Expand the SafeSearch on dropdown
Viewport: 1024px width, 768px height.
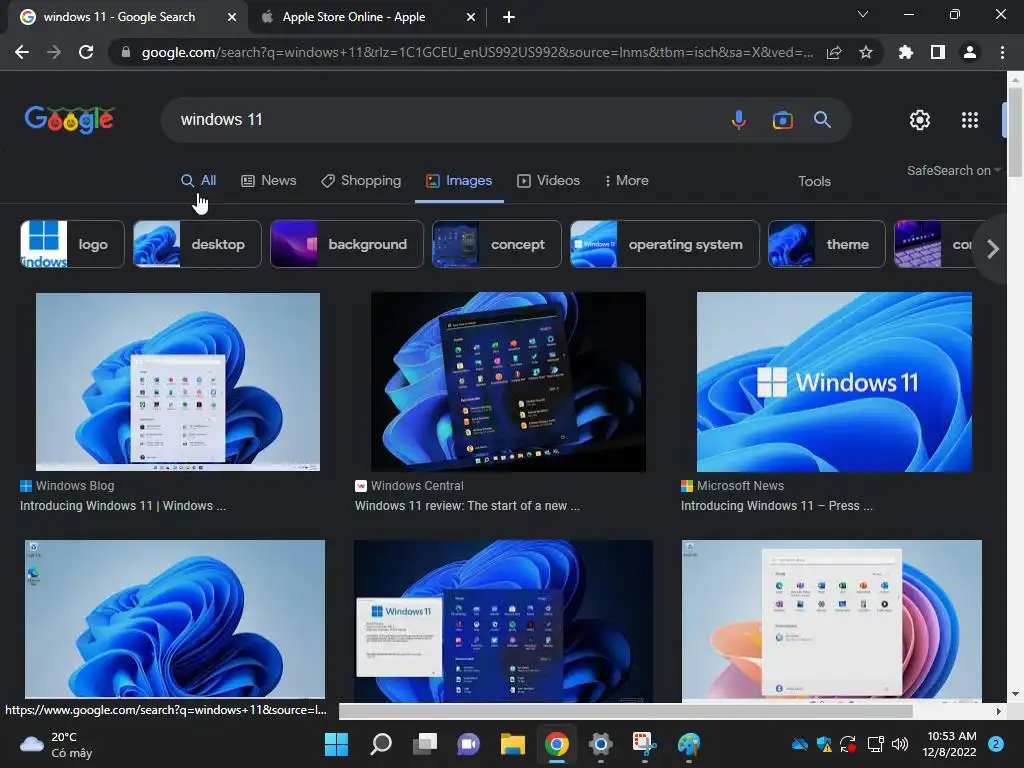[953, 170]
